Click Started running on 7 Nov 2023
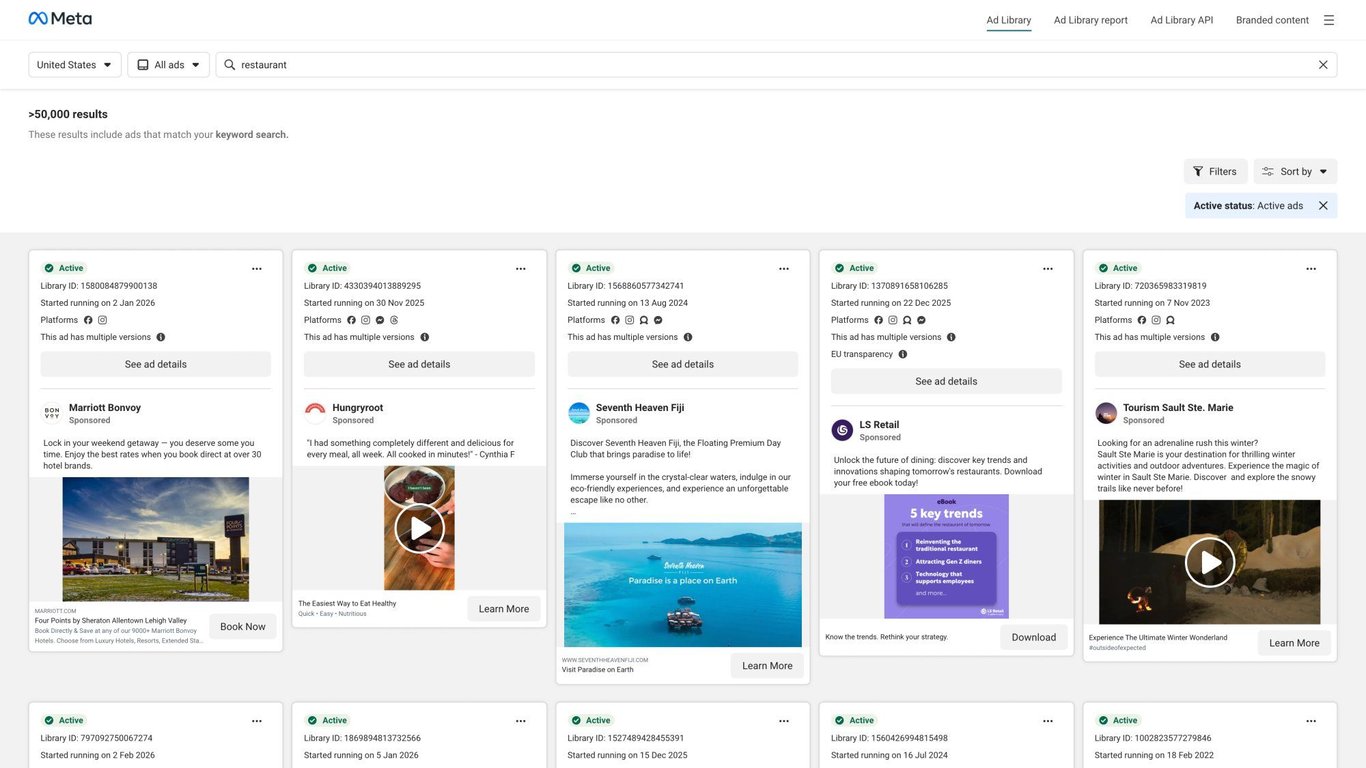This screenshot has height=768, width=1366. click(1153, 303)
